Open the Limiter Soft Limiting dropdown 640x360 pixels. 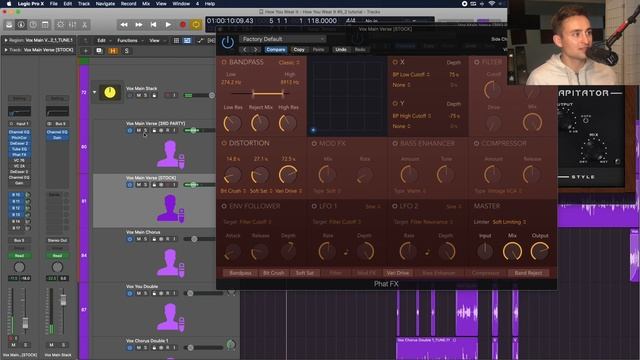tap(509, 222)
